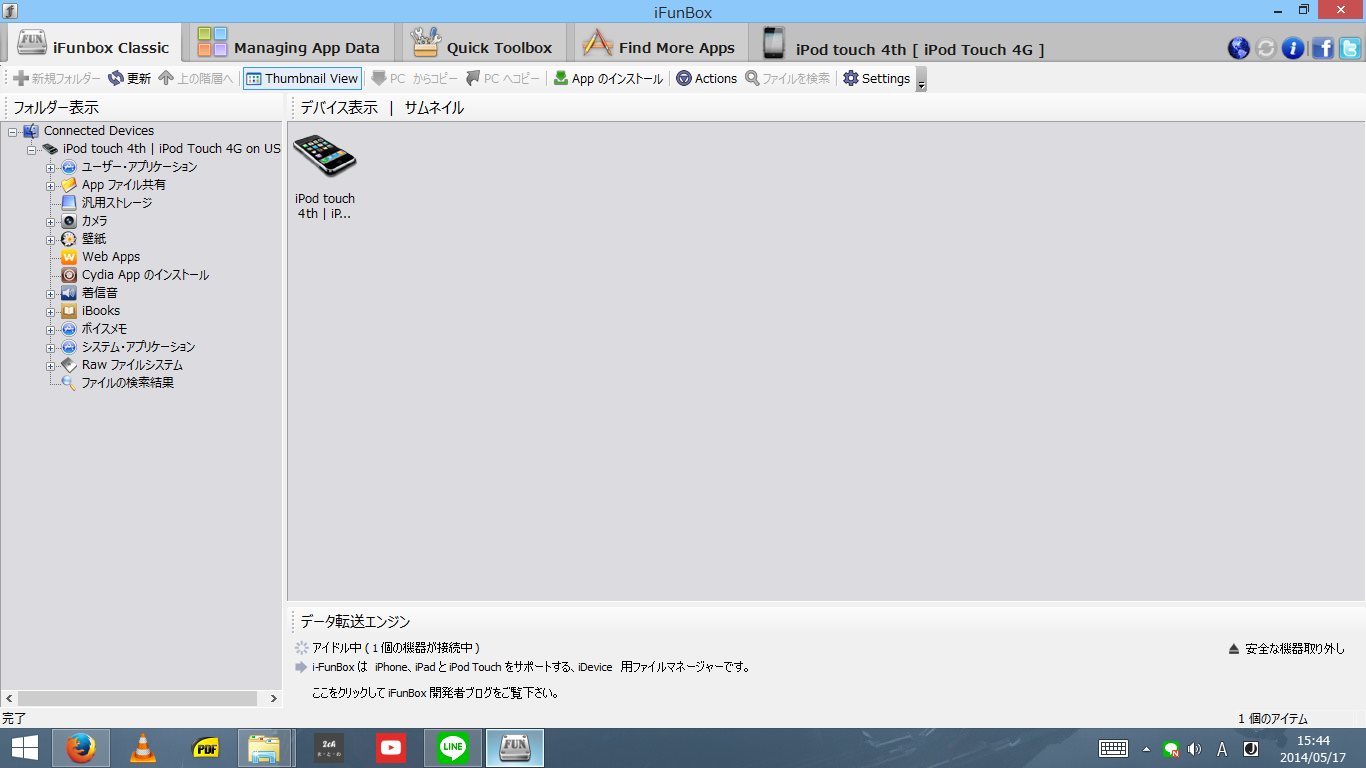Expand the 着信音 tree node
The image size is (1366, 768).
click(50, 293)
